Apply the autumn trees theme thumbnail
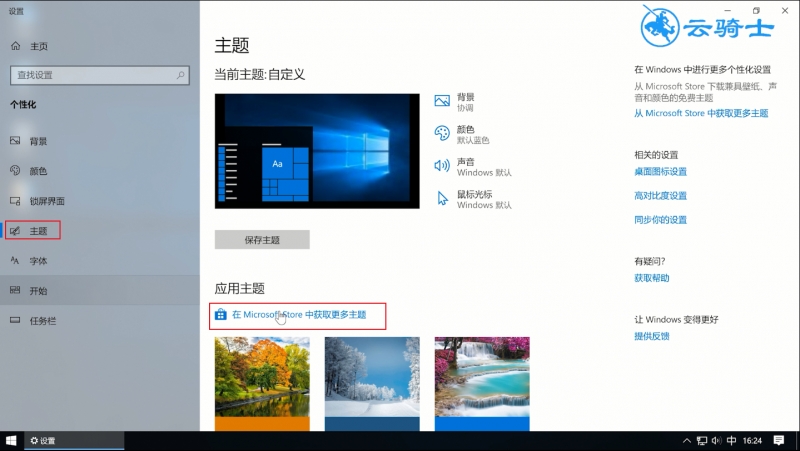Image resolution: width=800 pixels, height=451 pixels. (262, 384)
